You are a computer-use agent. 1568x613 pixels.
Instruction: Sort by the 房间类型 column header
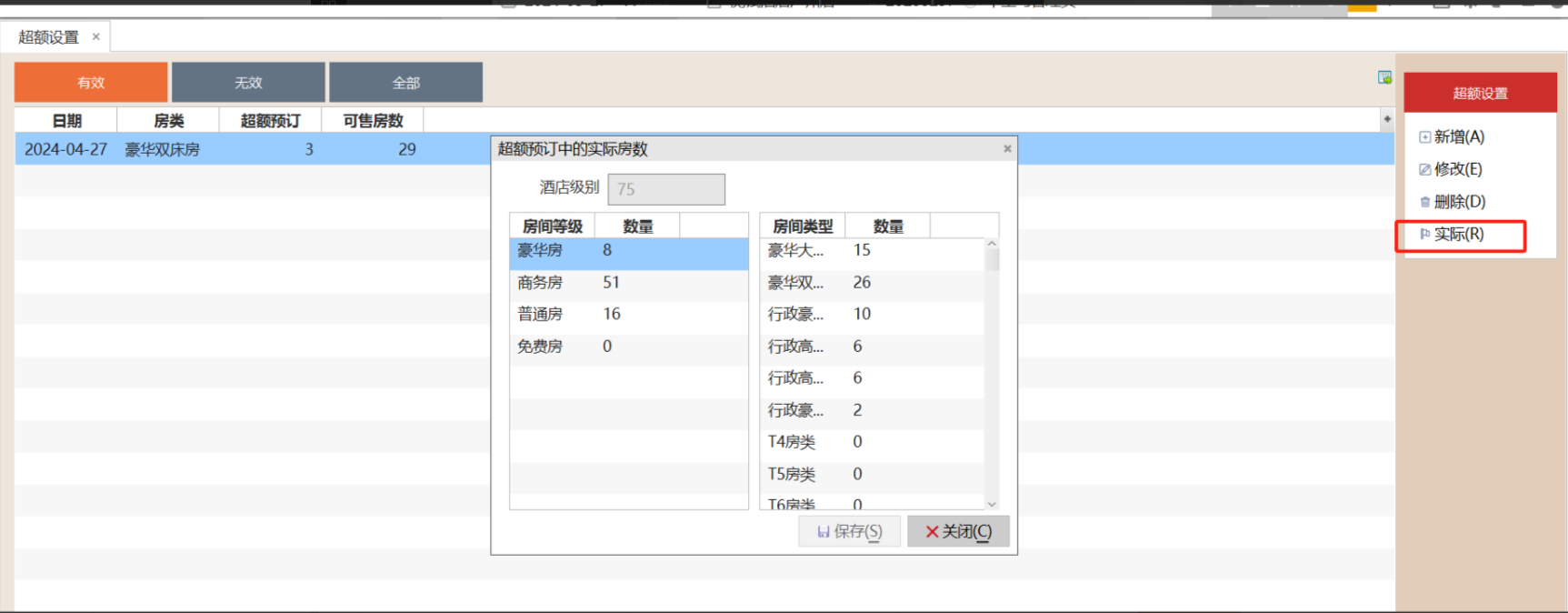[x=802, y=226]
